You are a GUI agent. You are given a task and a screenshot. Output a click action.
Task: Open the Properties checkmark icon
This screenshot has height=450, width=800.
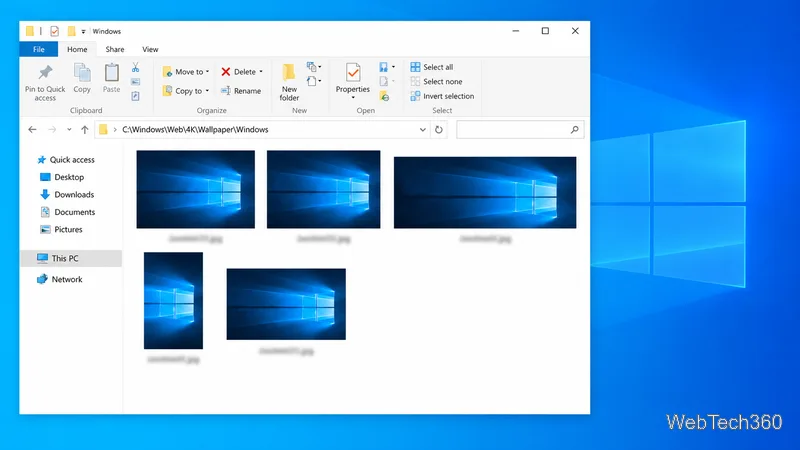pyautogui.click(x=353, y=73)
